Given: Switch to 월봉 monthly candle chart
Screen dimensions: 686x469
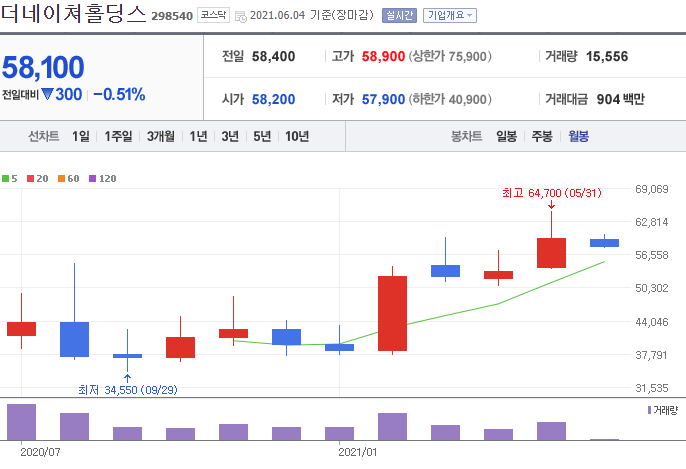Looking at the screenshot, I should click(x=578, y=136).
